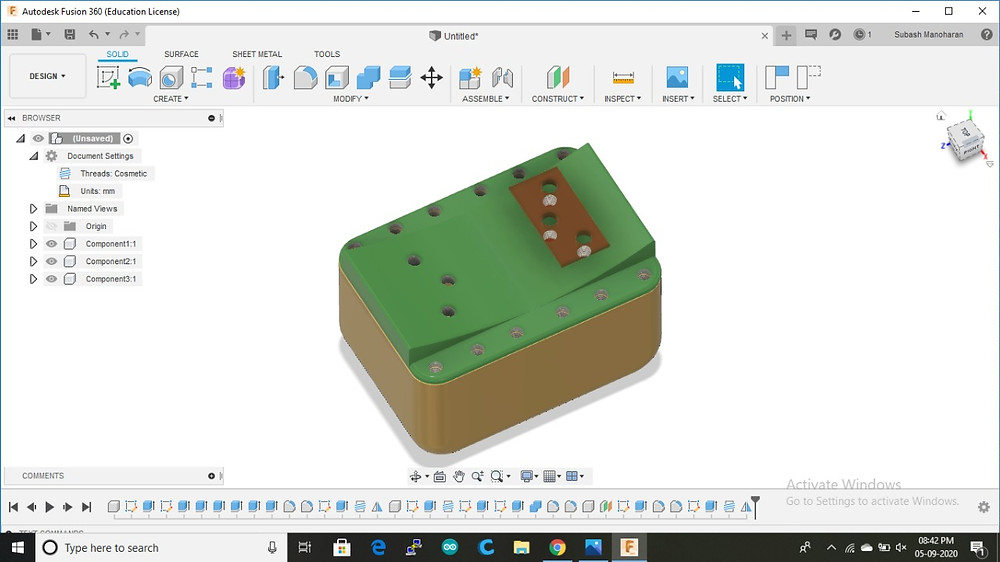Select the Look At camera tool
This screenshot has height=562, width=1000.
pyautogui.click(x=439, y=476)
